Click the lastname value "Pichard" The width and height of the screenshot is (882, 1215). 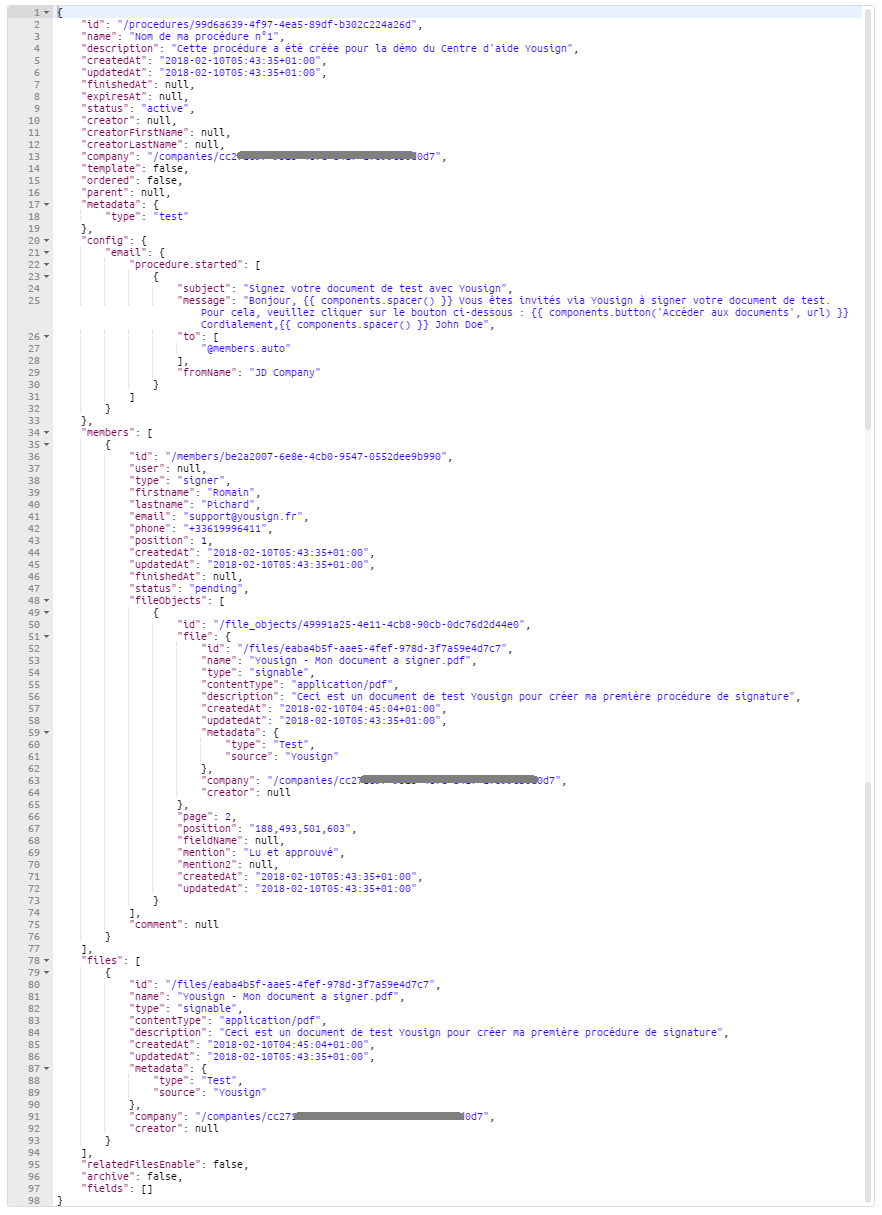(x=230, y=504)
